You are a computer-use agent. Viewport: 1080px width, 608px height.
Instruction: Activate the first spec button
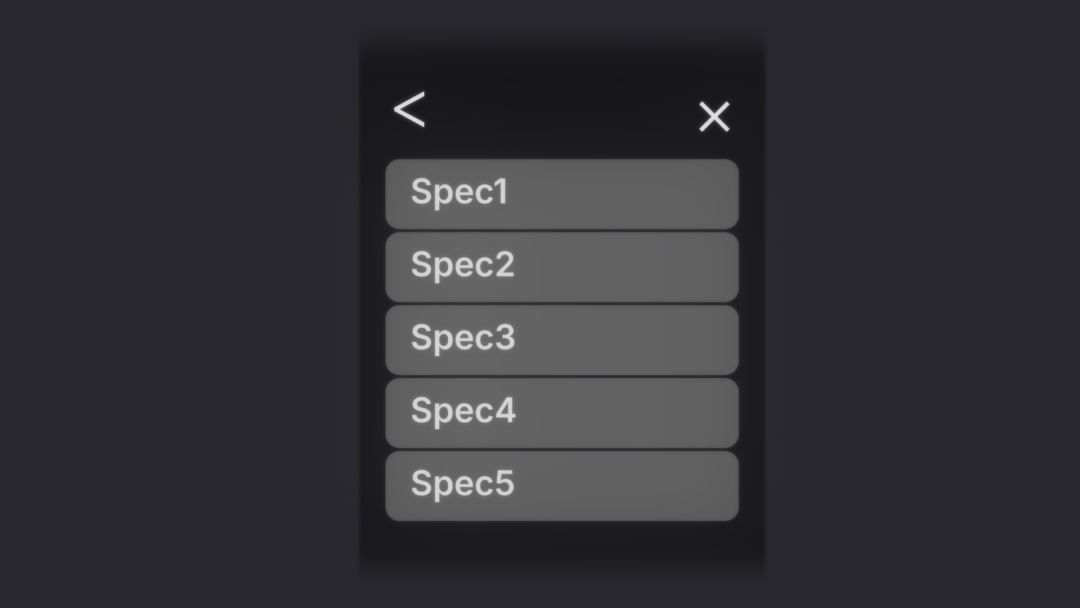coord(562,194)
